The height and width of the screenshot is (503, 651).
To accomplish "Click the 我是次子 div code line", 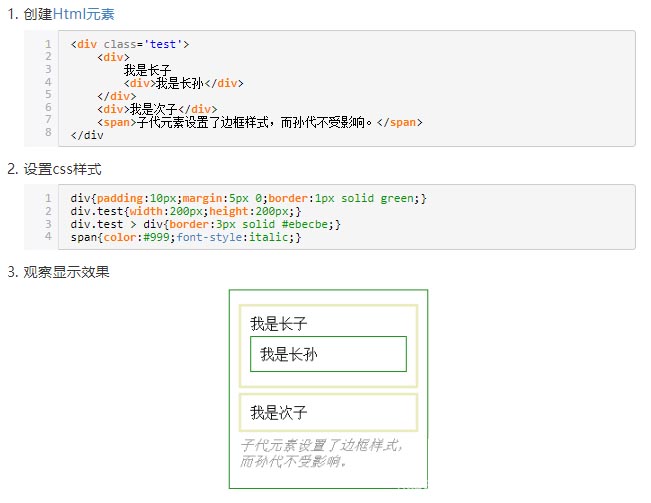I will tap(156, 109).
